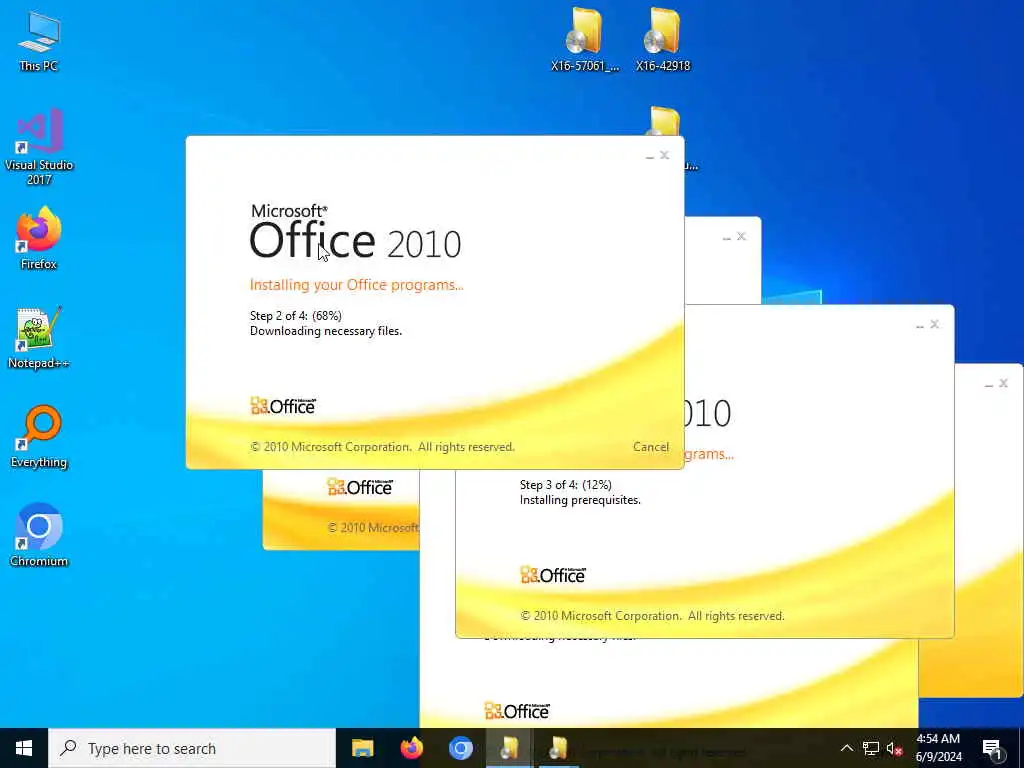Click 'Installing prerequisites.' text
The height and width of the screenshot is (768, 1024).
[x=580, y=500]
